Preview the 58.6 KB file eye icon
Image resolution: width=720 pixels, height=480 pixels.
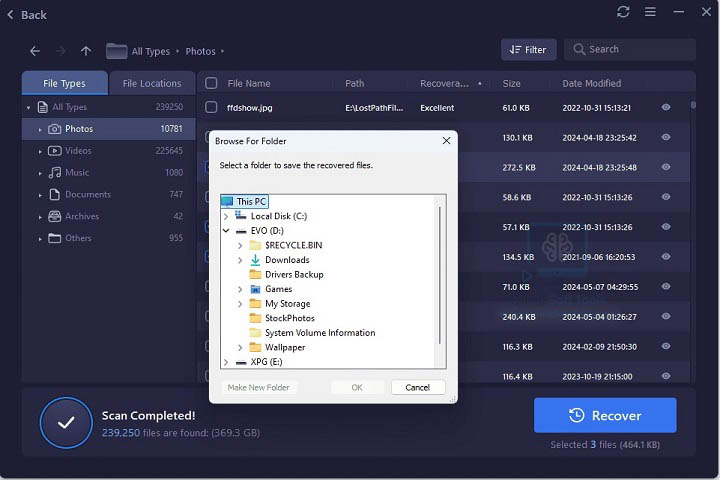click(666, 197)
